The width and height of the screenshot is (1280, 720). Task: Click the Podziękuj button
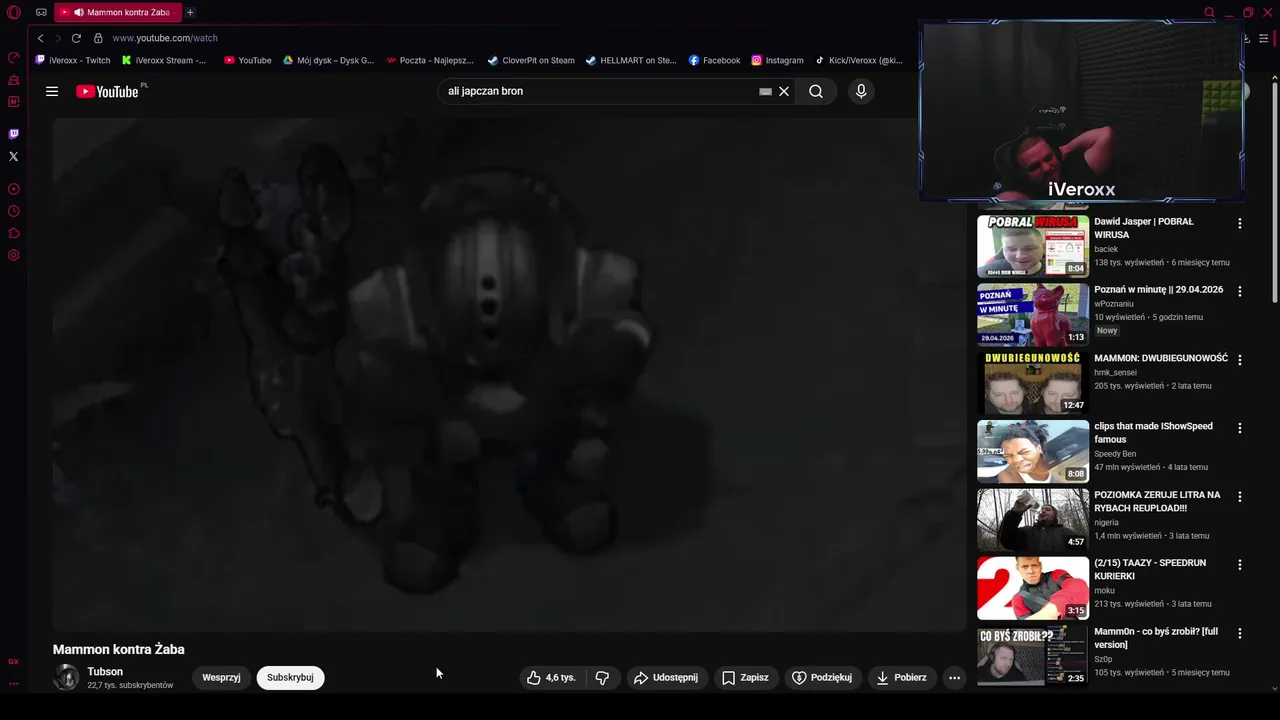[x=822, y=677]
